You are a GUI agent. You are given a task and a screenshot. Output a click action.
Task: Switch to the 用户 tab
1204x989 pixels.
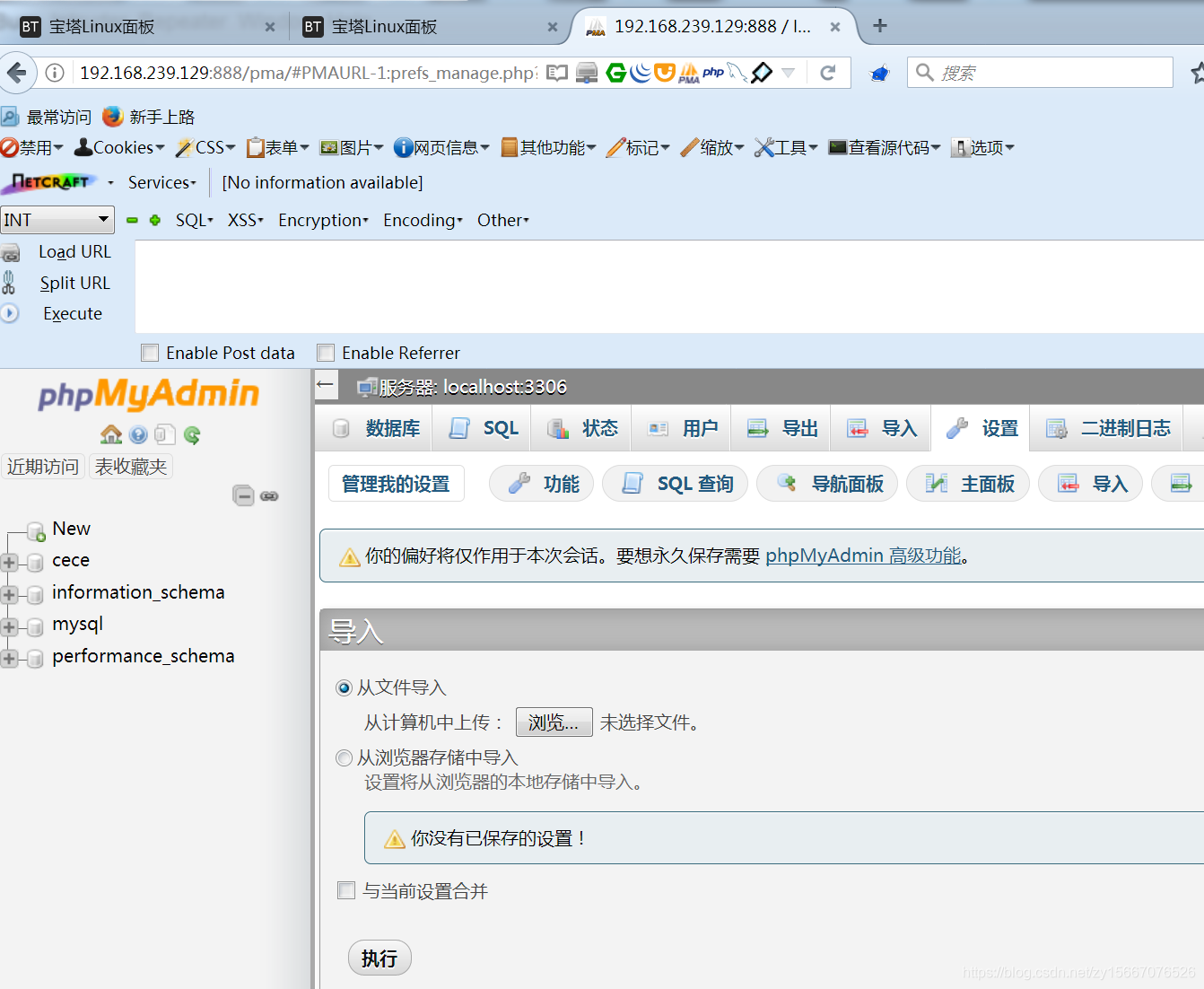(x=682, y=428)
